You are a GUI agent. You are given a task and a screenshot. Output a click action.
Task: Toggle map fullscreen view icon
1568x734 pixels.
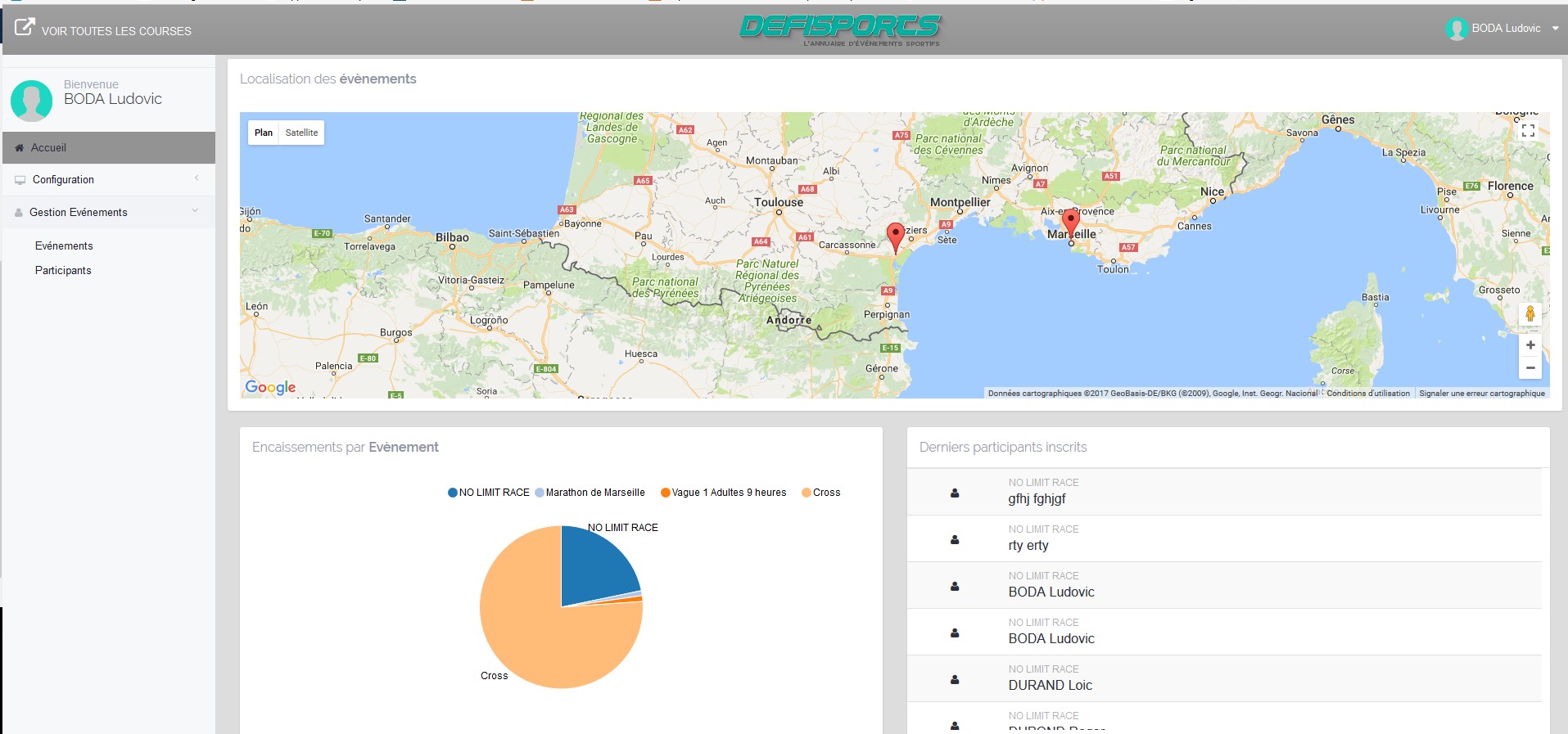(1528, 131)
